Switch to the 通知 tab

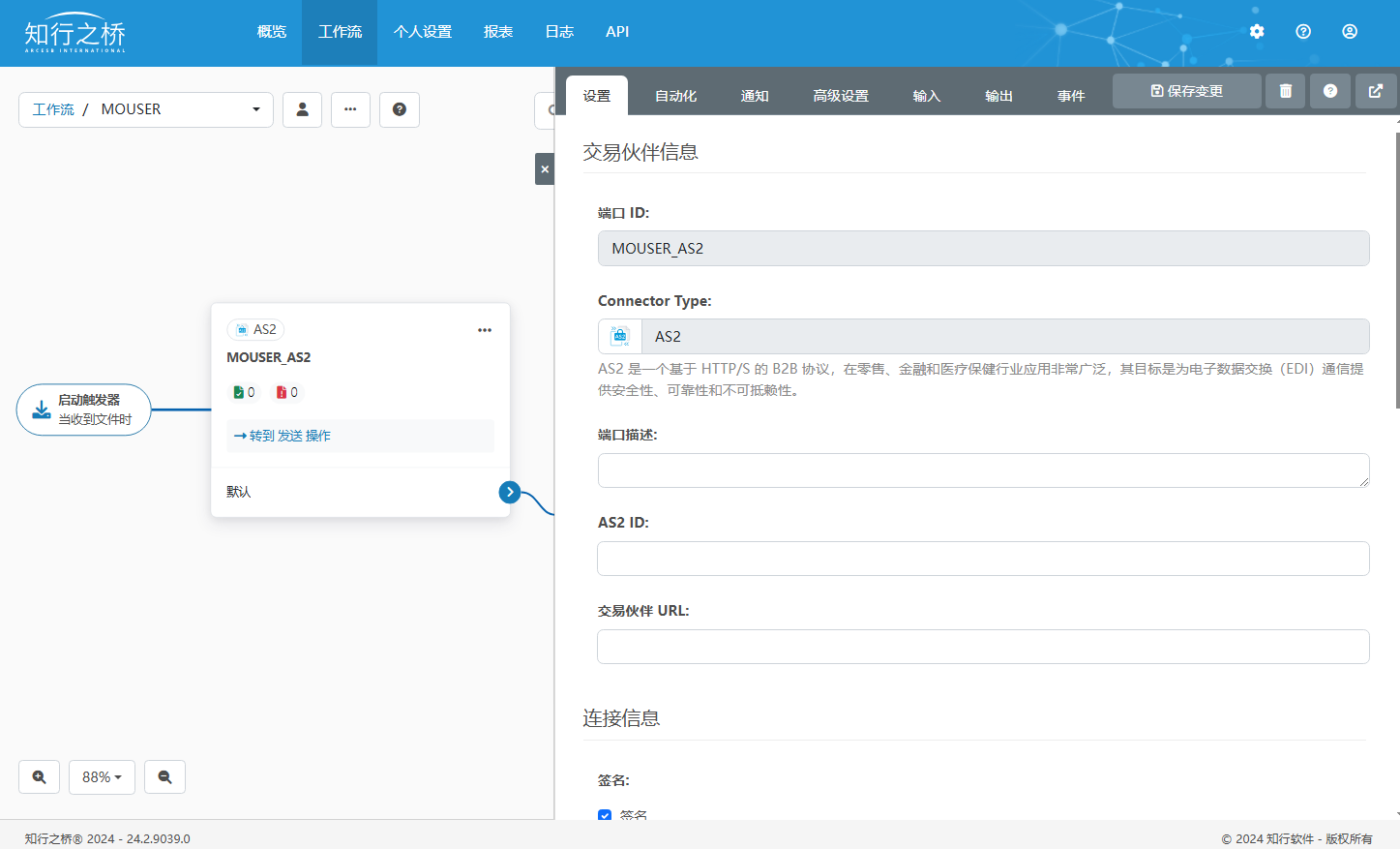(x=755, y=96)
